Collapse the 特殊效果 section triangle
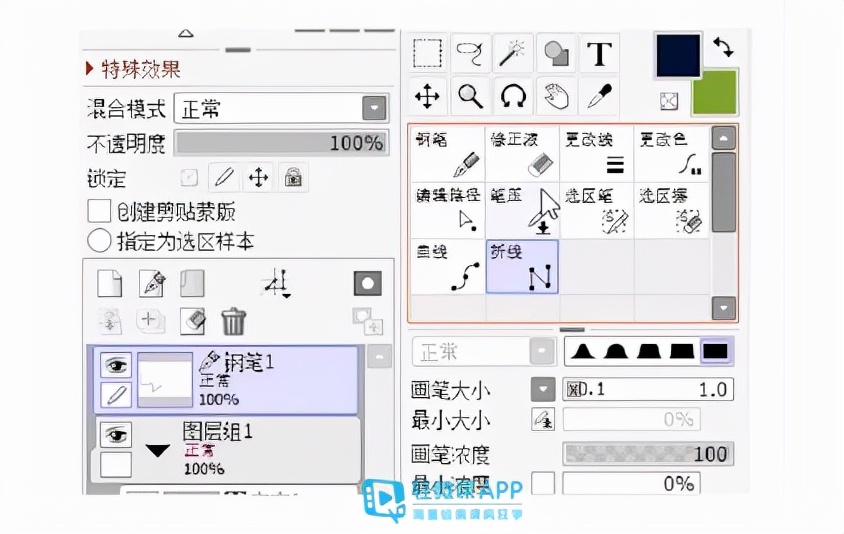This screenshot has height=534, width=844. [x=89, y=68]
